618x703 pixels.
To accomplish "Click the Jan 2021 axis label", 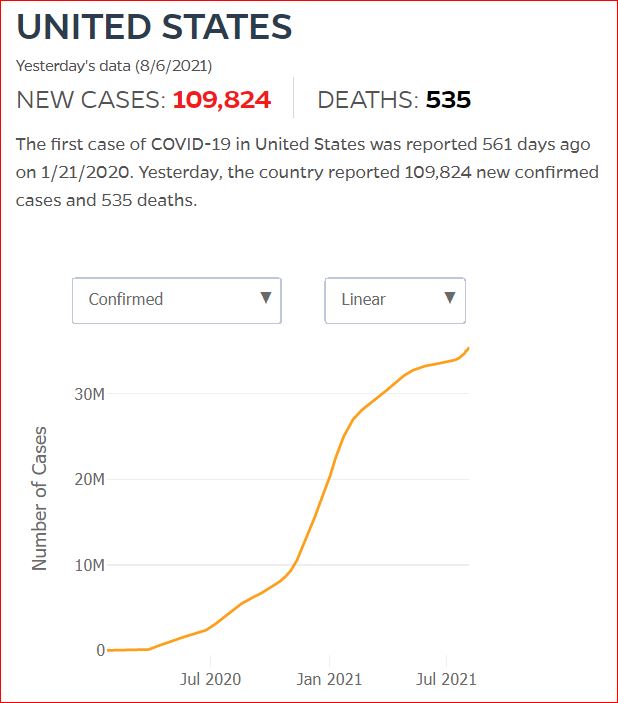I will point(329,679).
